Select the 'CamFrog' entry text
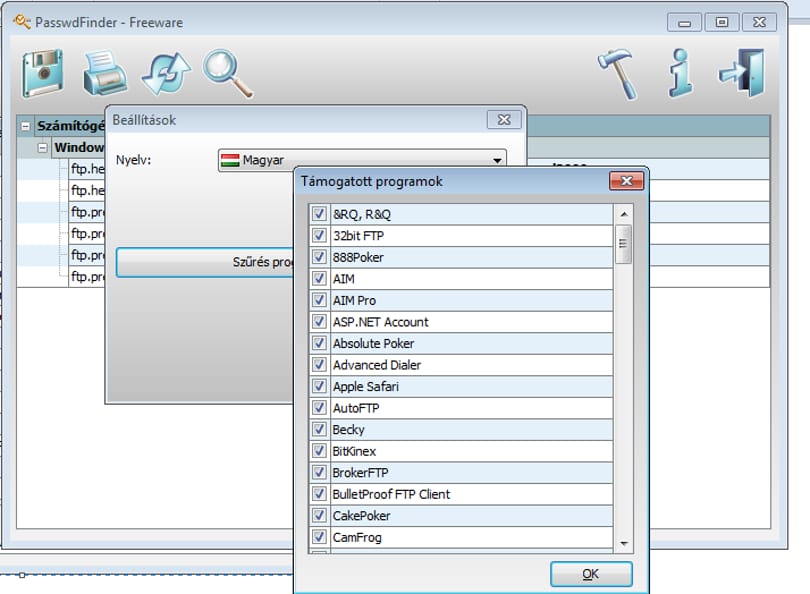The image size is (810, 594). pyautogui.click(x=357, y=537)
